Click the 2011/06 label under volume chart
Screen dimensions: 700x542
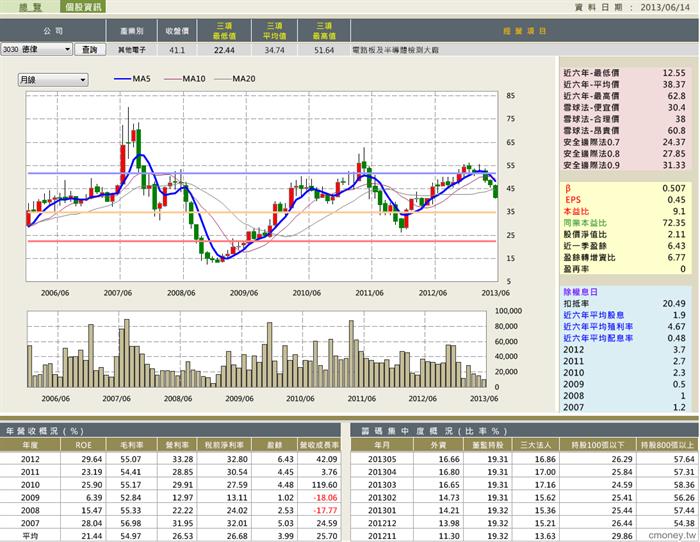click(x=361, y=398)
